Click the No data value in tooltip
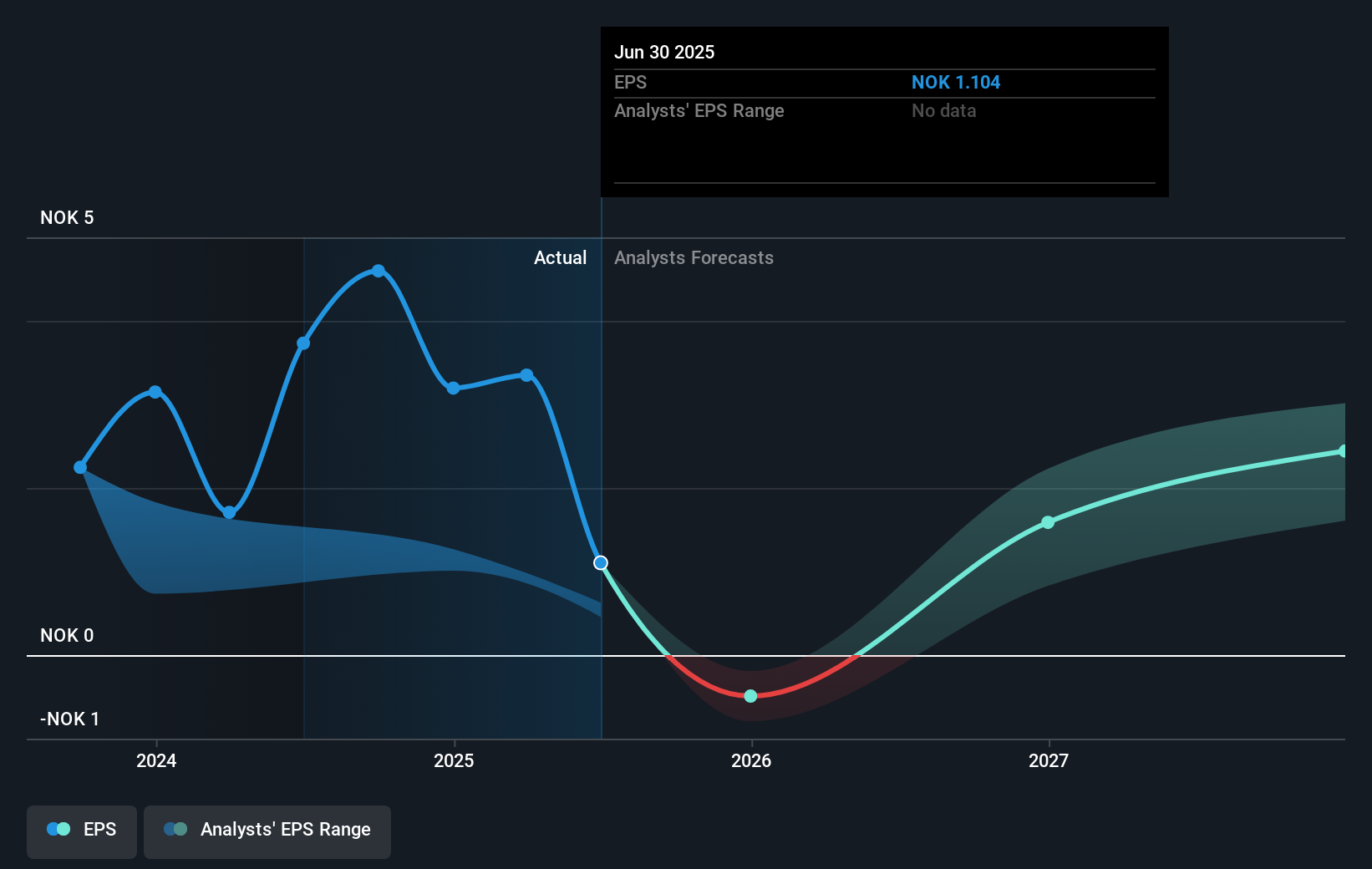The height and width of the screenshot is (869, 1372). pos(943,111)
